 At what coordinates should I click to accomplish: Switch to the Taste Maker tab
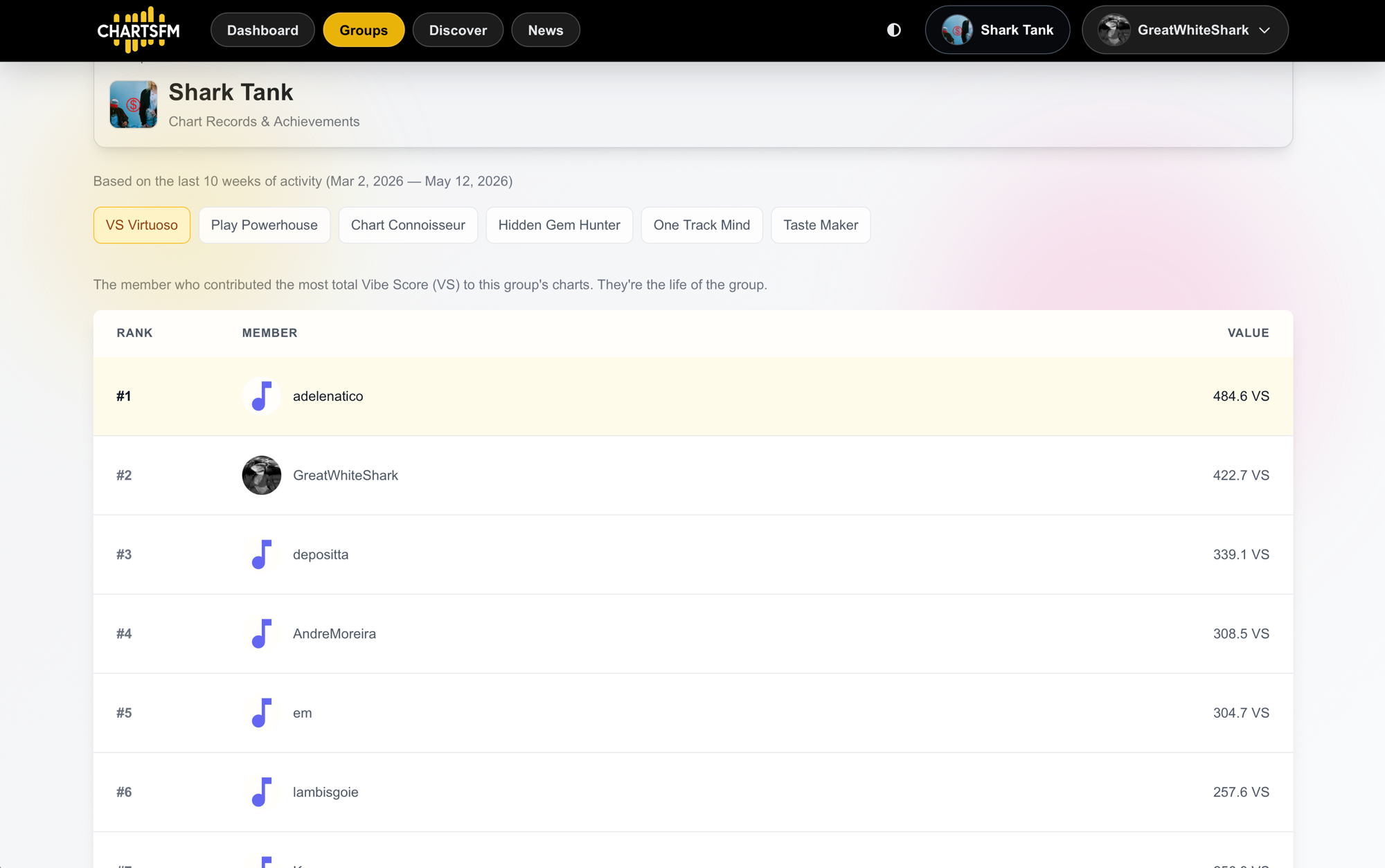click(821, 225)
